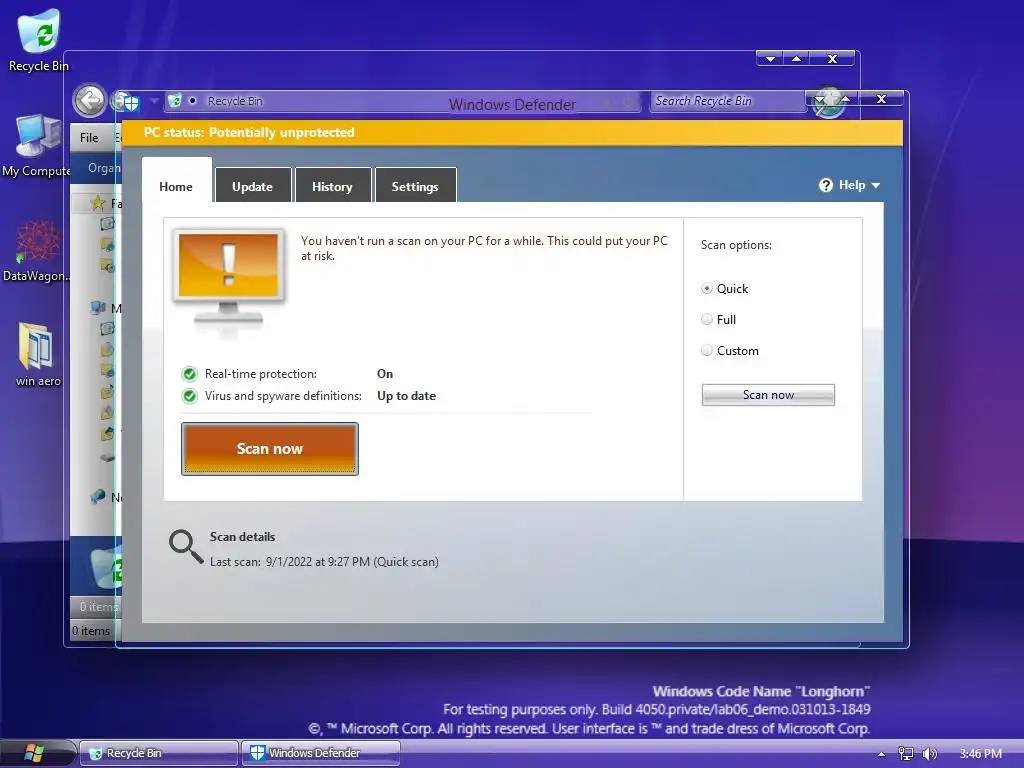Screen dimensions: 1024x768
Task: Click the Help link text
Action: click(x=852, y=185)
